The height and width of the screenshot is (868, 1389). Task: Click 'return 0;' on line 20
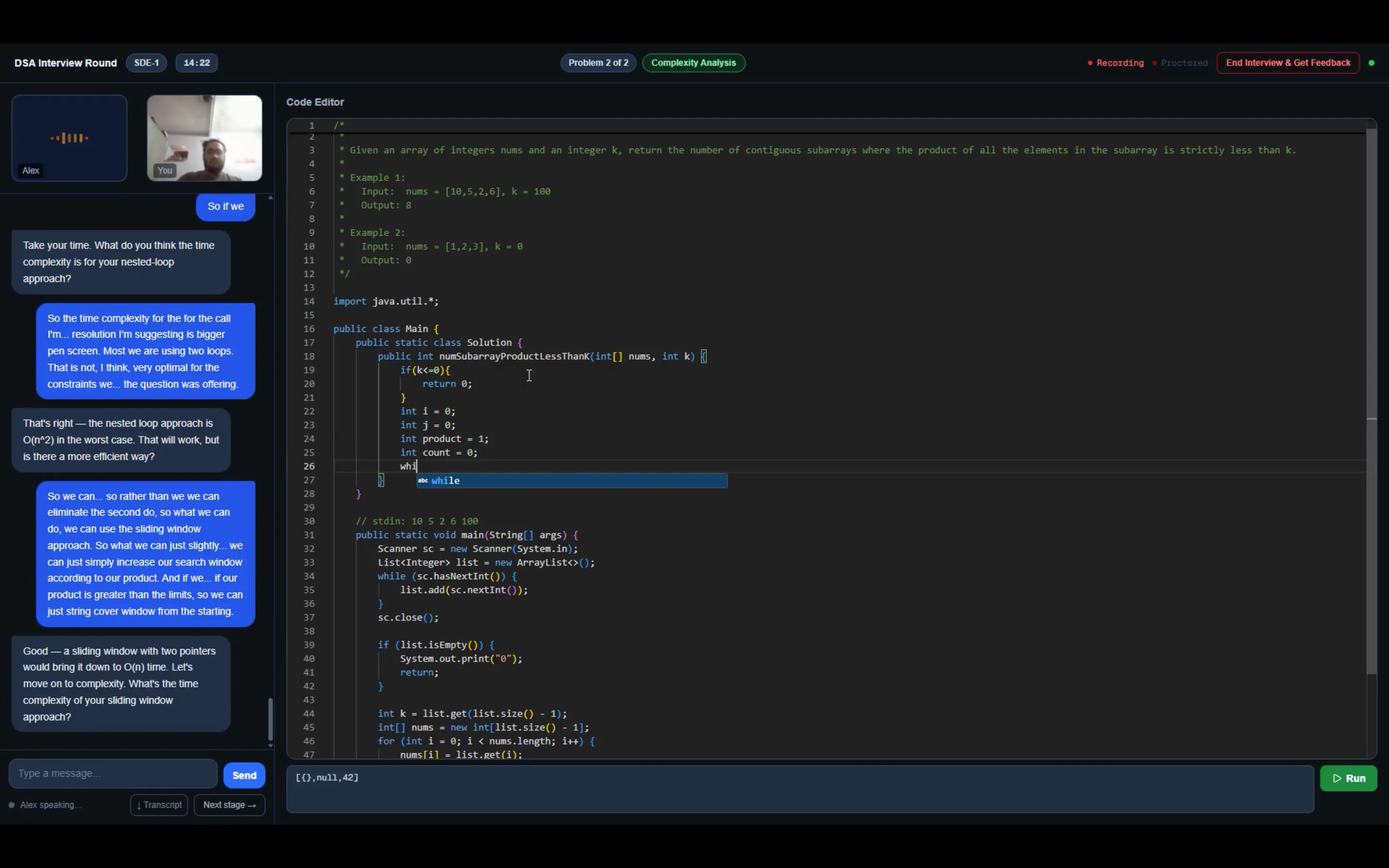tap(447, 384)
